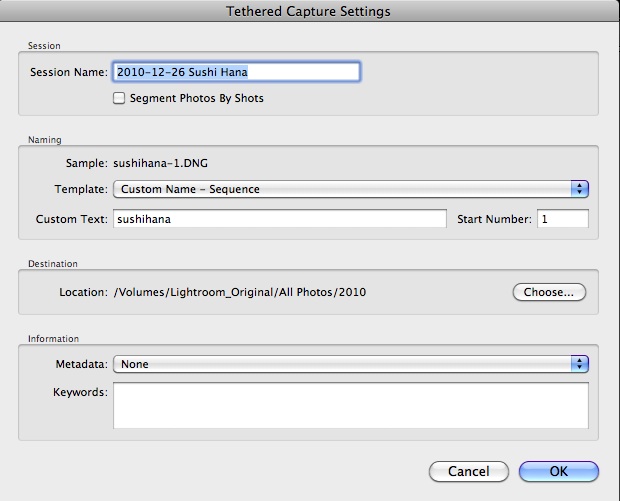The image size is (620, 501).
Task: Click the Start Number input box
Action: [x=562, y=219]
